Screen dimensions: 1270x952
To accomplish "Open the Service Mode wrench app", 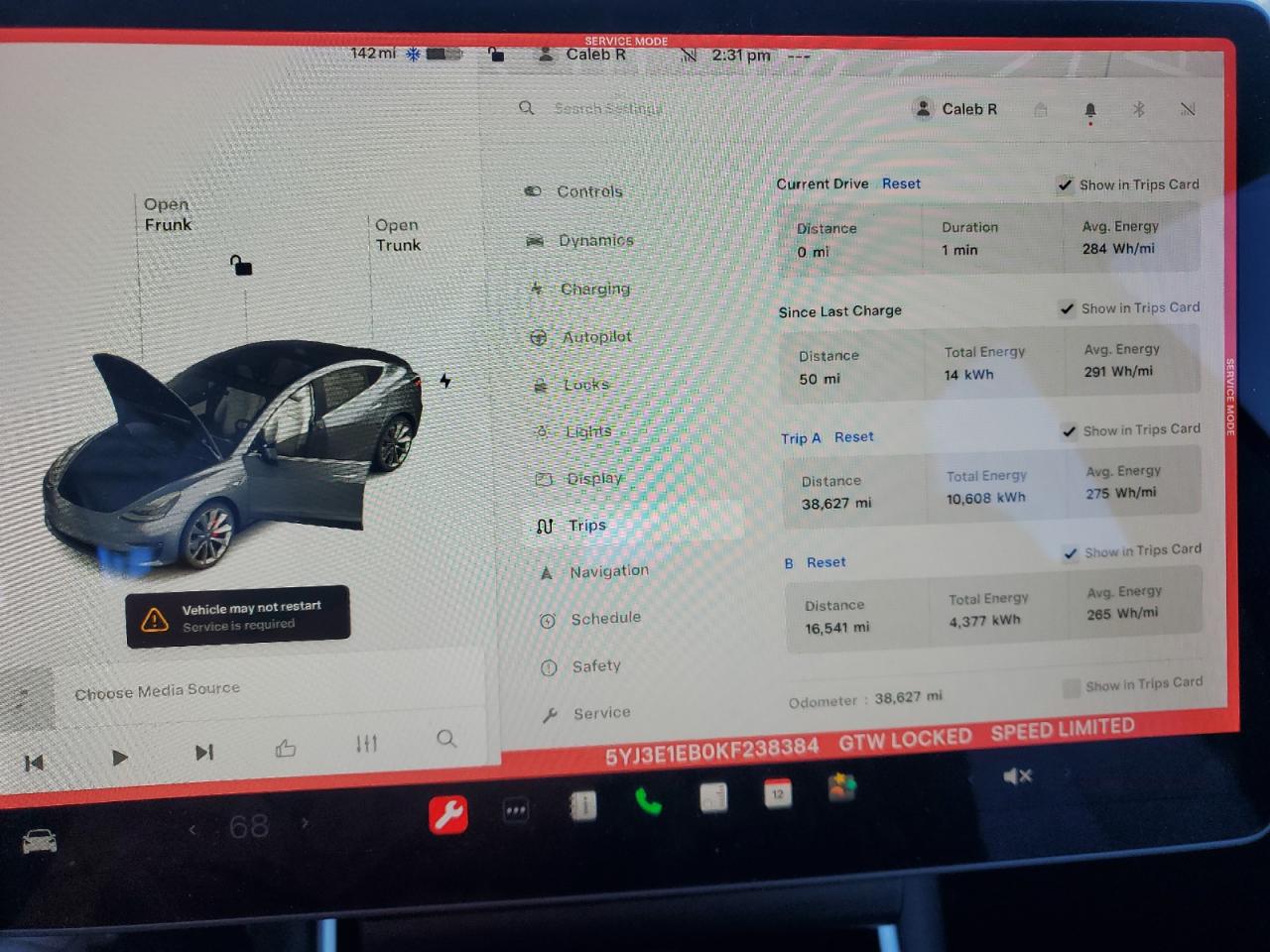I will click(447, 814).
